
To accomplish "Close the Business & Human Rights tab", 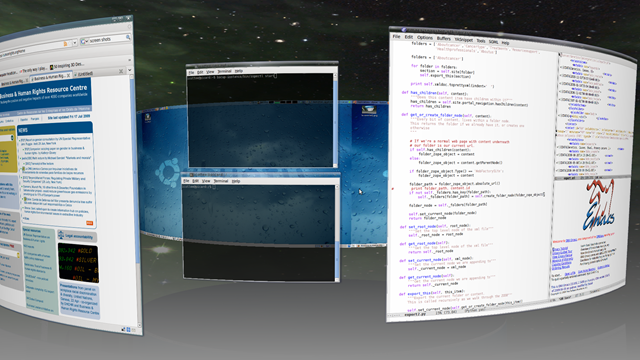I will 68,76.
